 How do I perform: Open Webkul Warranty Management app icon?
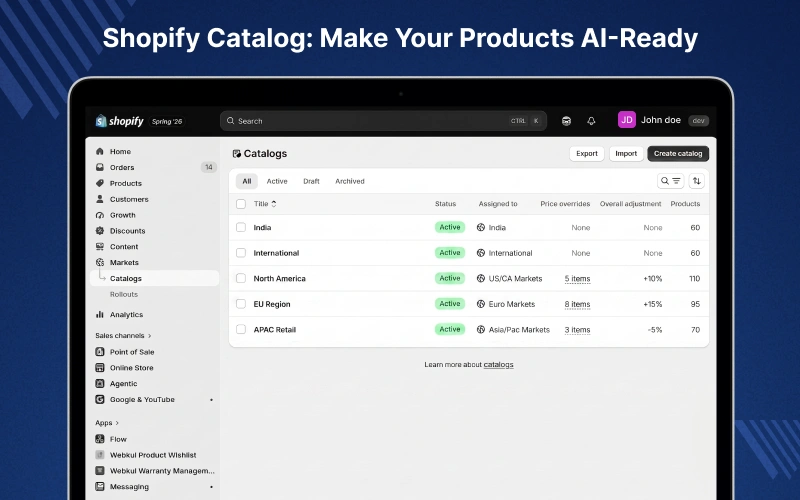pyautogui.click(x=100, y=470)
